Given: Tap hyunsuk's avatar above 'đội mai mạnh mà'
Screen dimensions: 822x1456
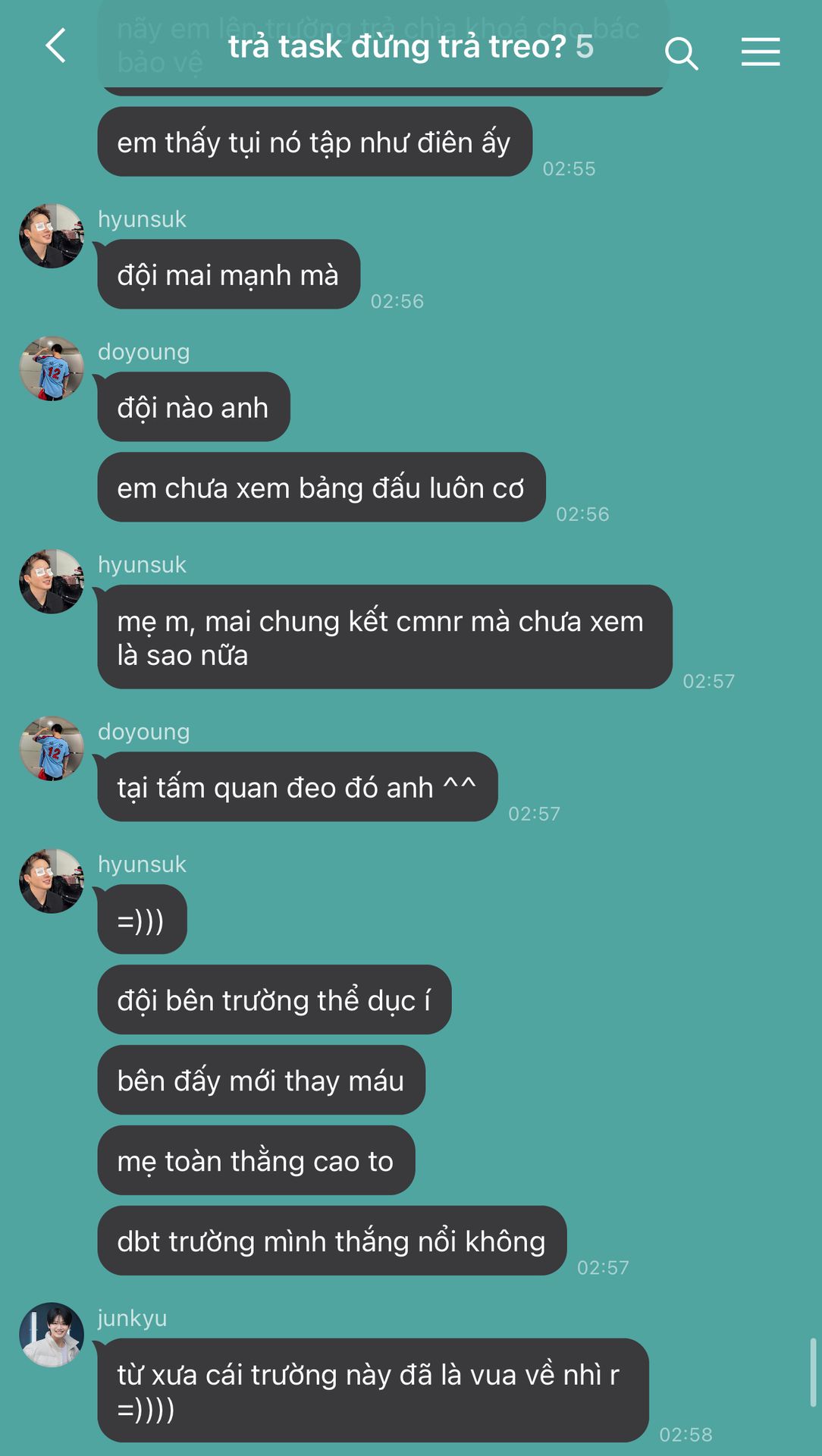Looking at the screenshot, I should click(x=52, y=236).
